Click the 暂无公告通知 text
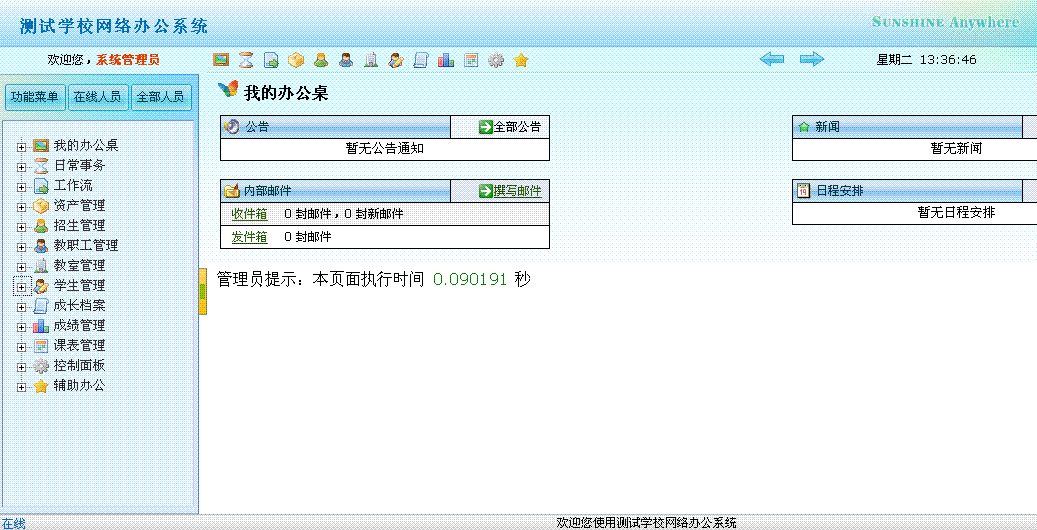This screenshot has width=1037, height=530. click(x=384, y=149)
